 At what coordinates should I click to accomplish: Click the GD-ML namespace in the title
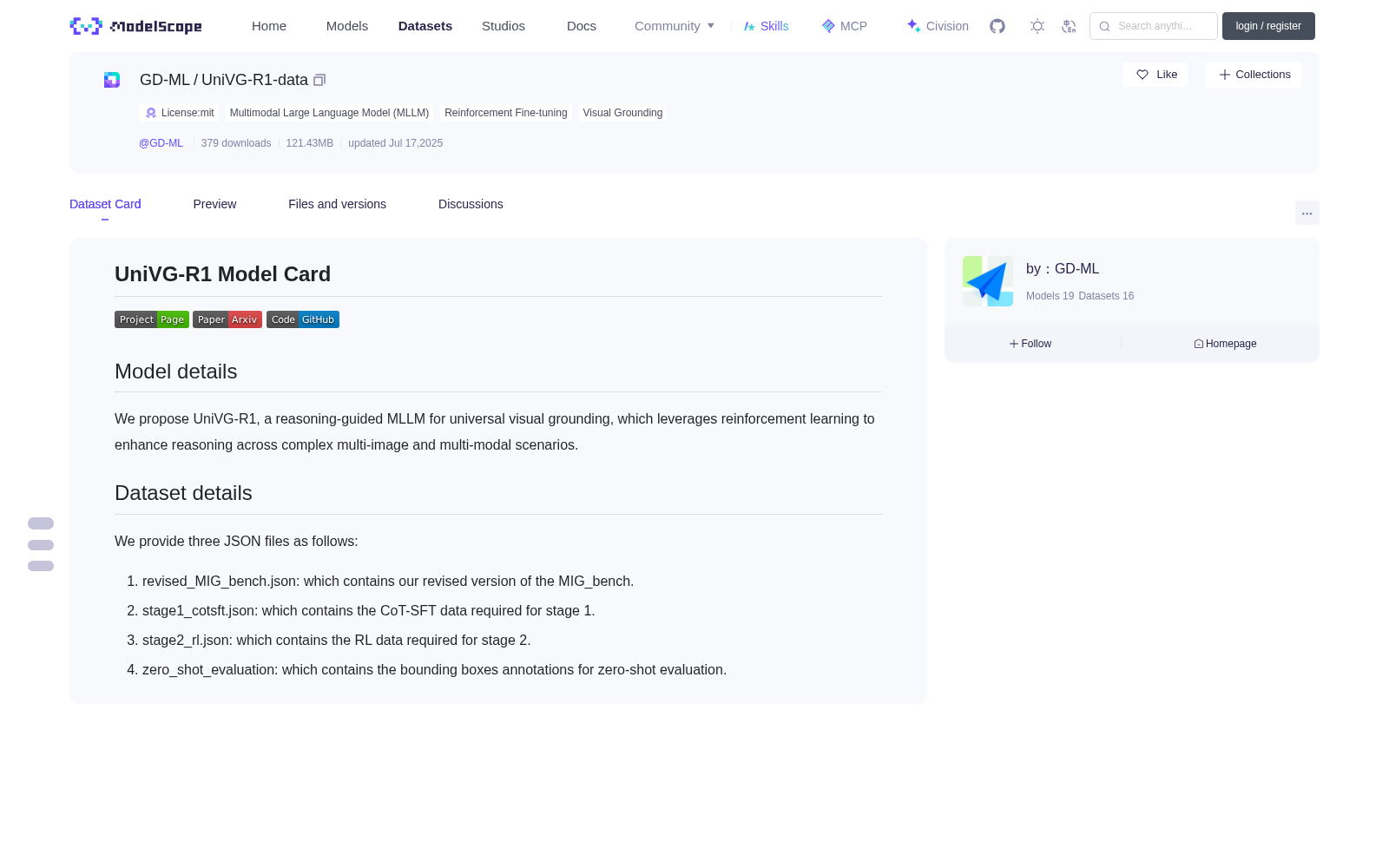(x=164, y=80)
